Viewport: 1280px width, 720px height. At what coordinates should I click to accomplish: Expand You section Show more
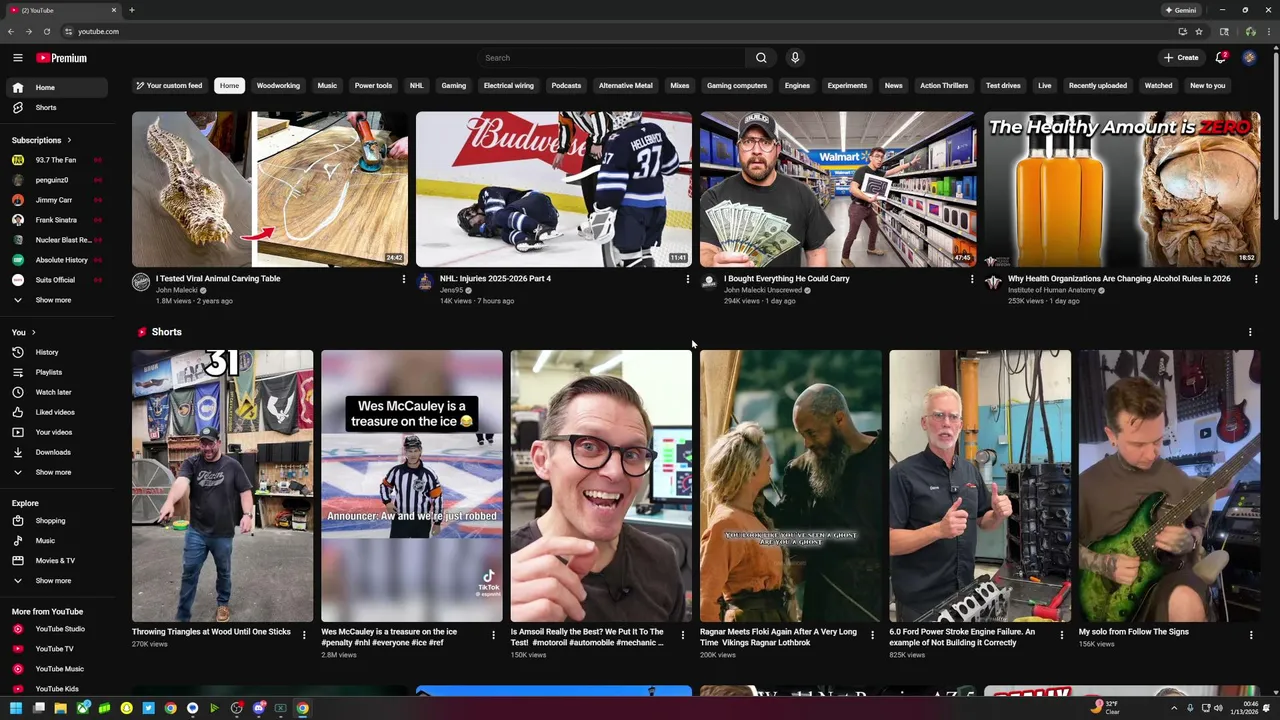57,472
